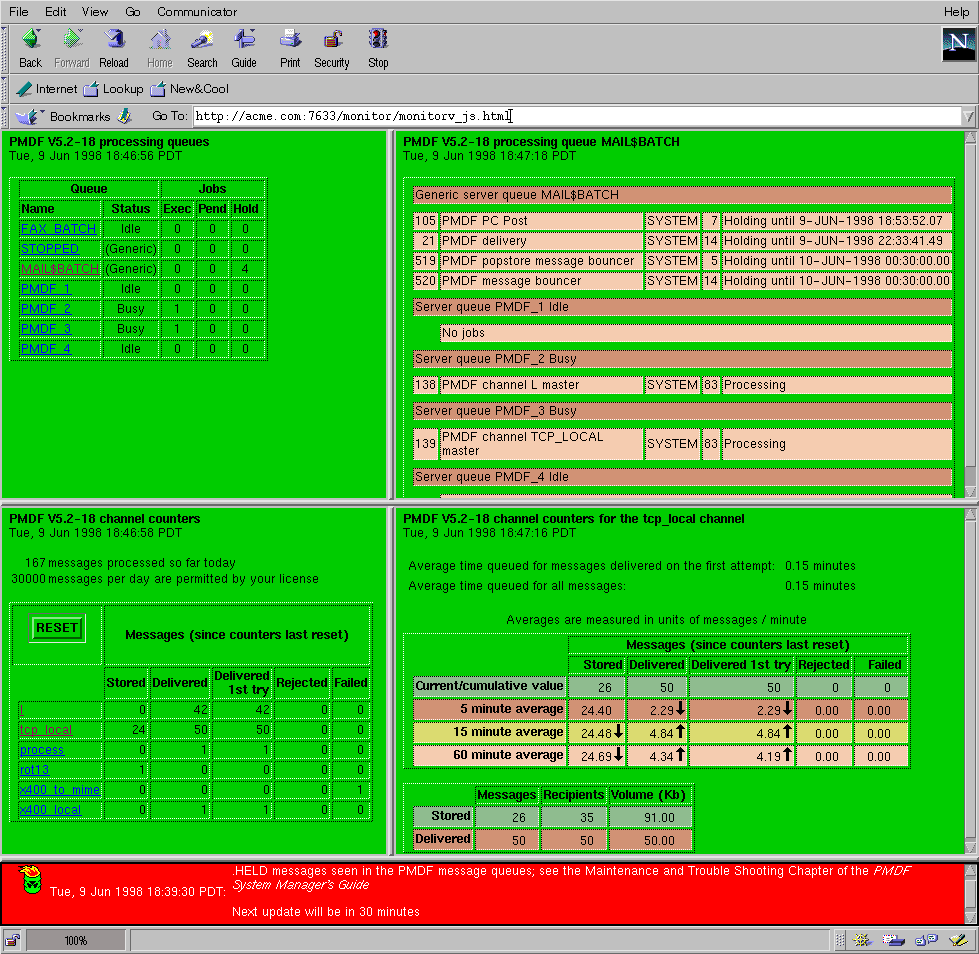Open Discussions from component bar
Screen dimensions: 979x954
[927, 940]
